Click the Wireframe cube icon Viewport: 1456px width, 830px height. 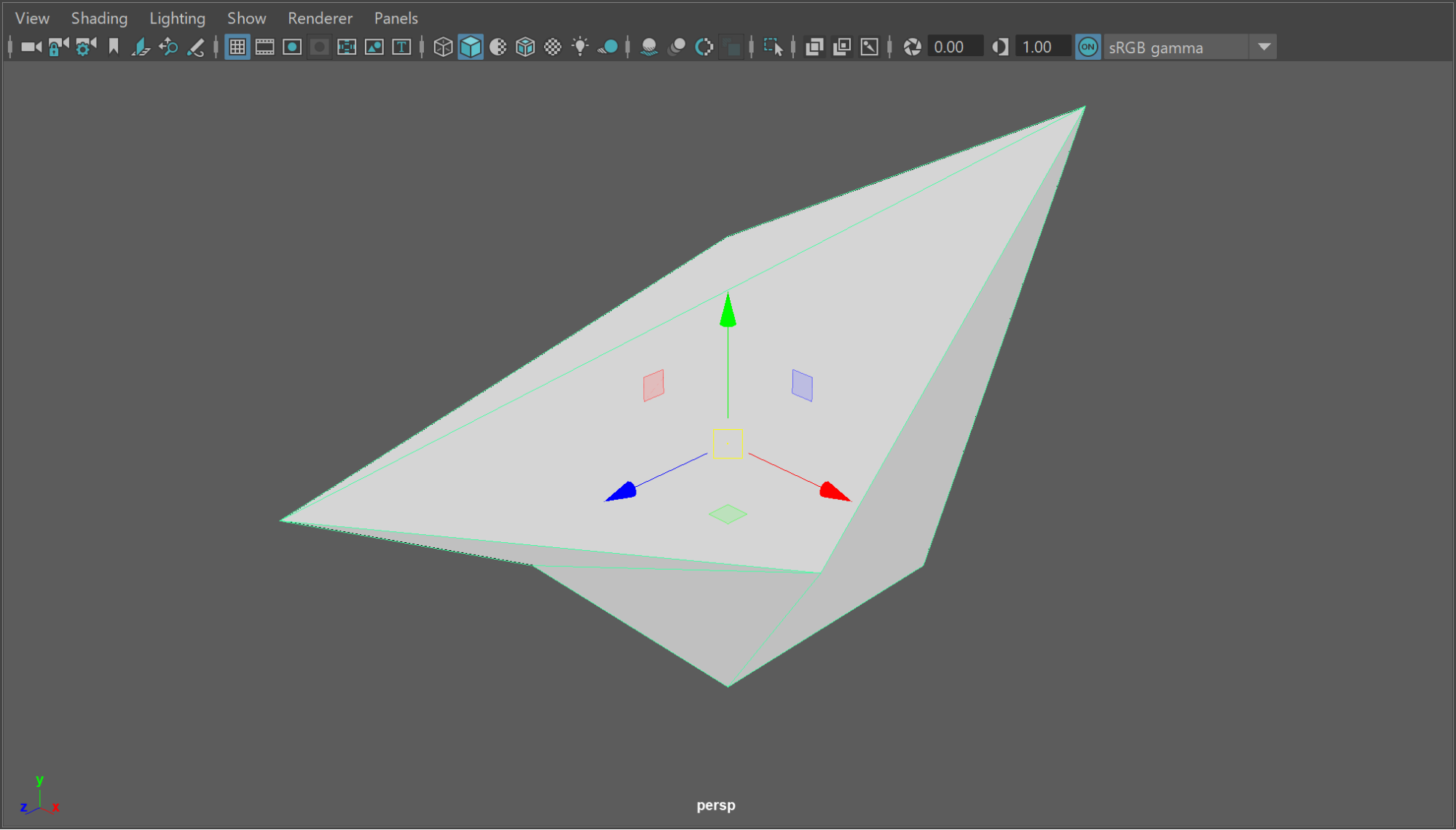click(x=443, y=47)
